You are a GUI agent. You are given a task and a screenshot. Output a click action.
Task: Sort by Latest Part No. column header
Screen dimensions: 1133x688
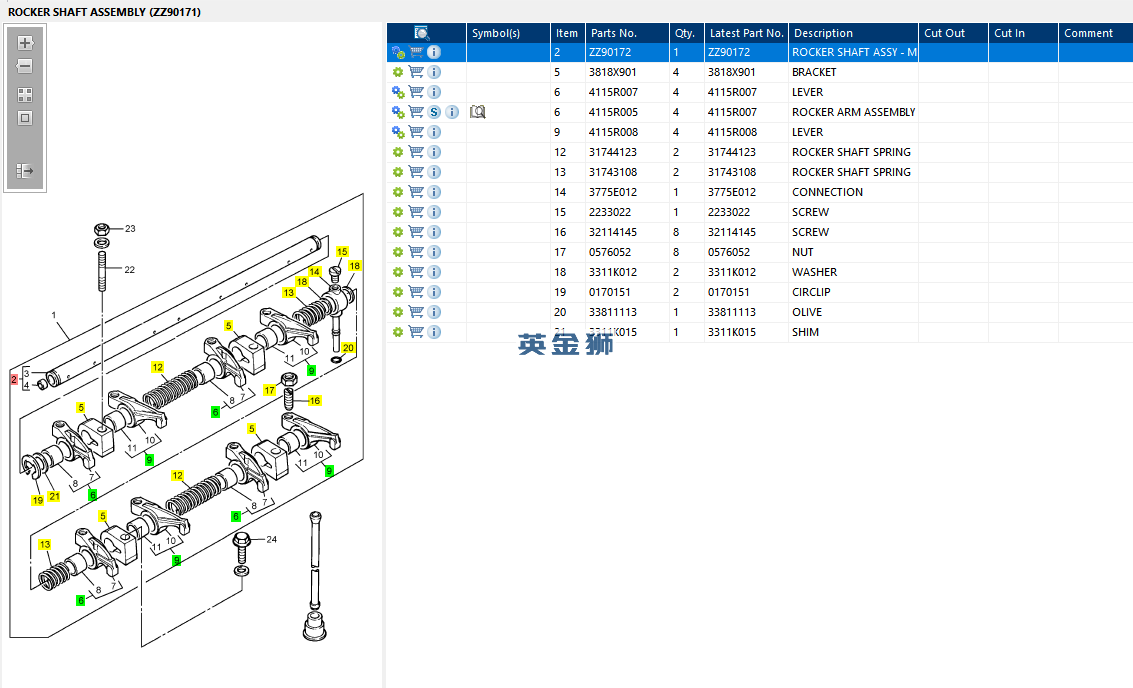(746, 33)
